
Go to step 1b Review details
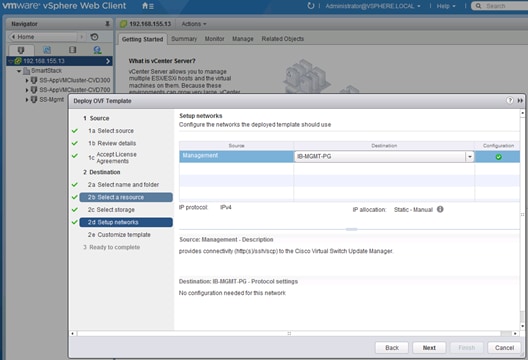[x=112, y=143]
